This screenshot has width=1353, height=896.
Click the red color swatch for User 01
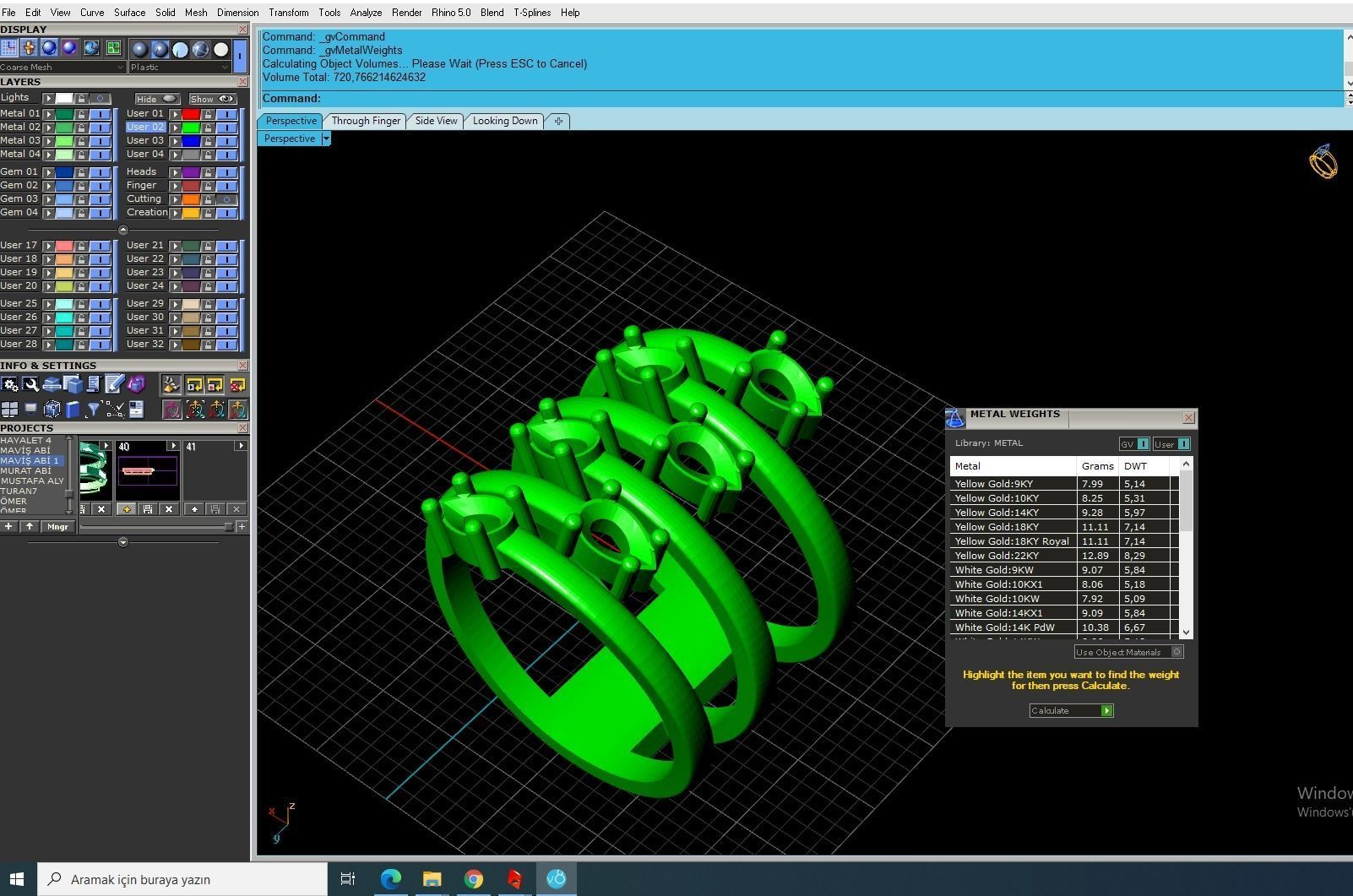pos(191,114)
